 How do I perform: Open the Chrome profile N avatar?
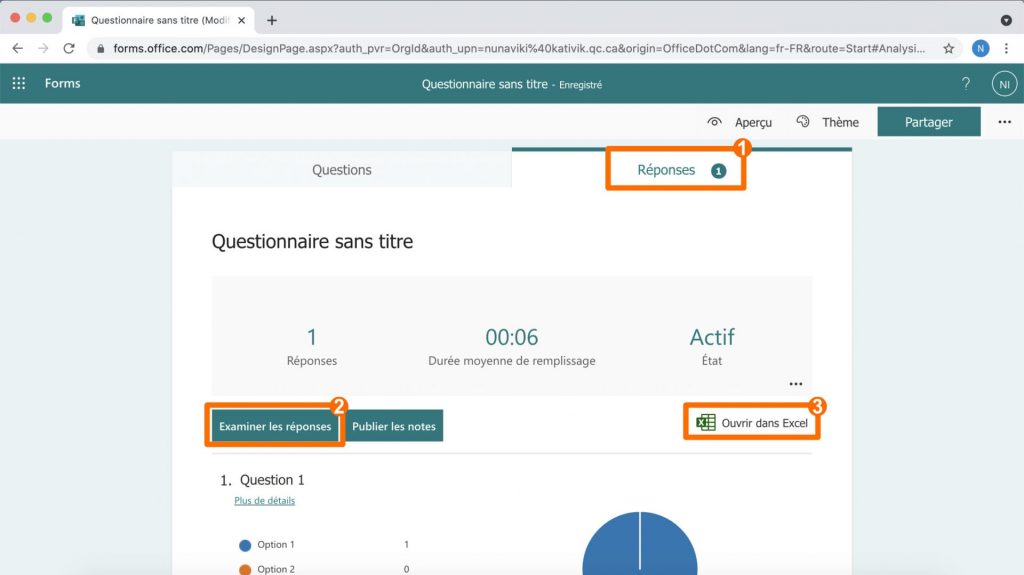pyautogui.click(x=980, y=48)
